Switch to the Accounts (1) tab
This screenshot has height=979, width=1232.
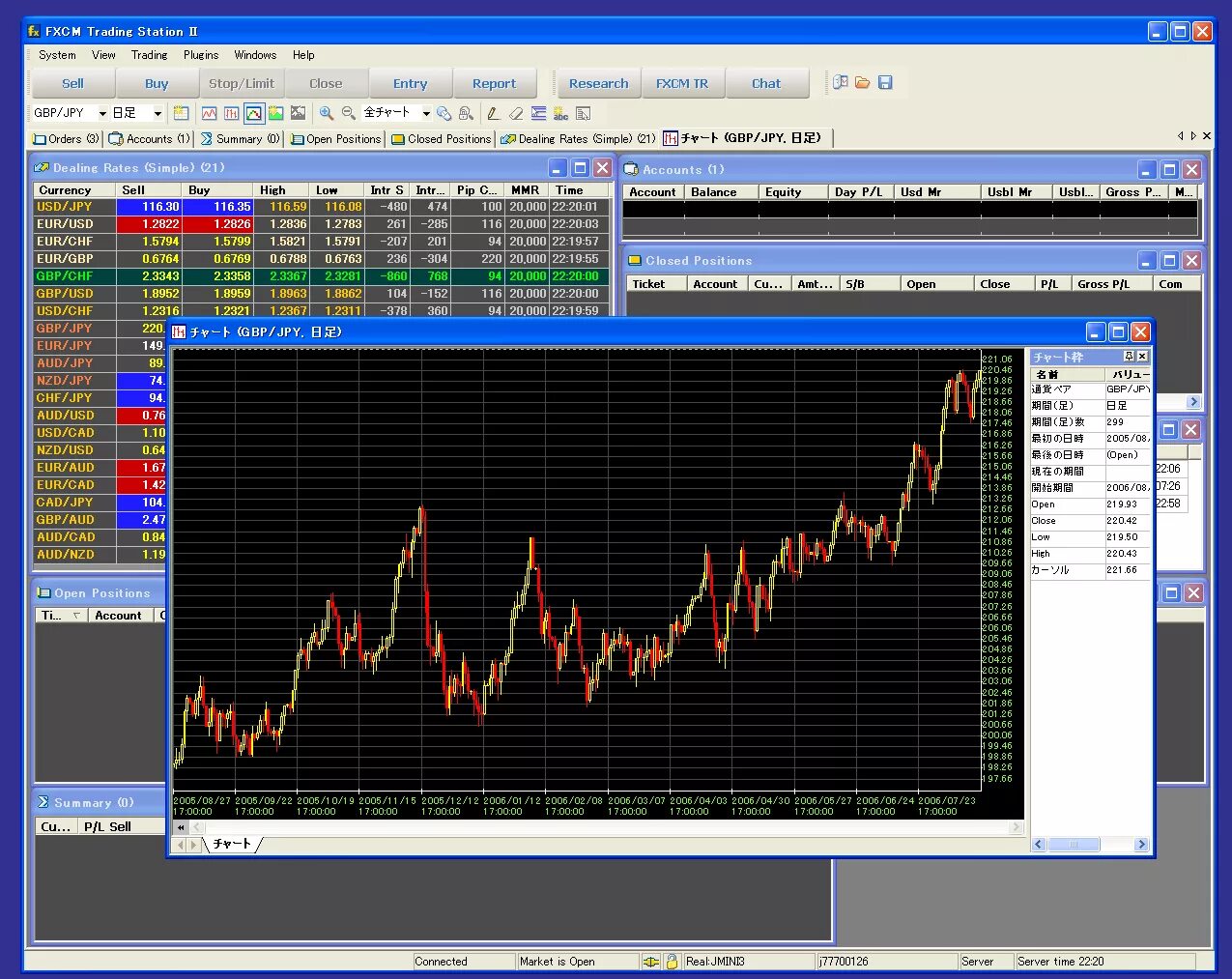pyautogui.click(x=150, y=139)
